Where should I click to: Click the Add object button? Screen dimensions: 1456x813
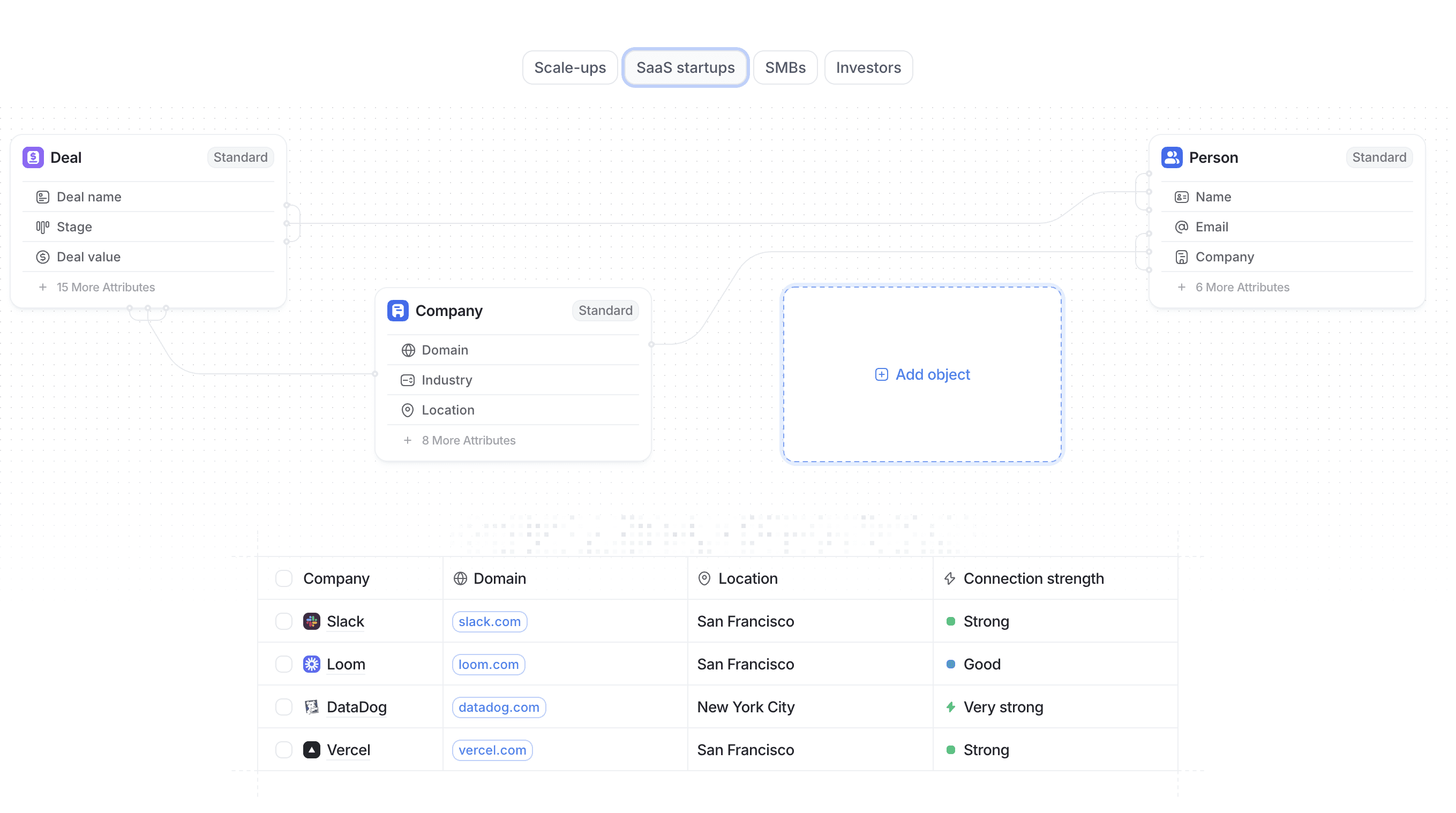[x=921, y=374]
